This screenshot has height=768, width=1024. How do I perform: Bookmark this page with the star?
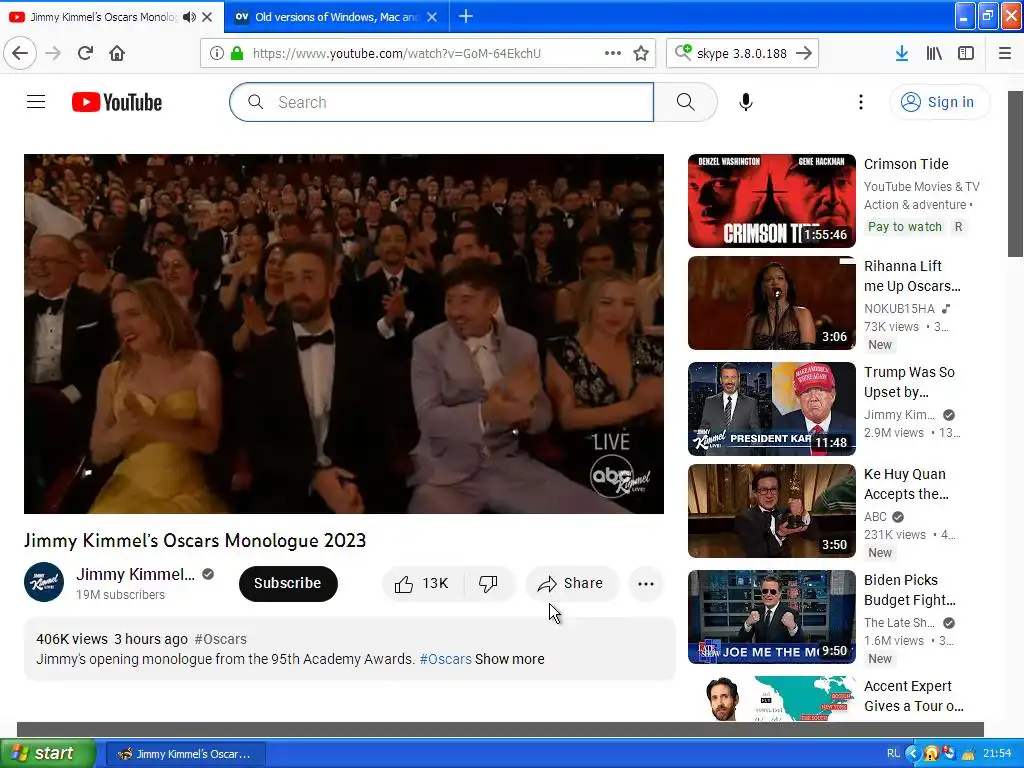(x=641, y=53)
